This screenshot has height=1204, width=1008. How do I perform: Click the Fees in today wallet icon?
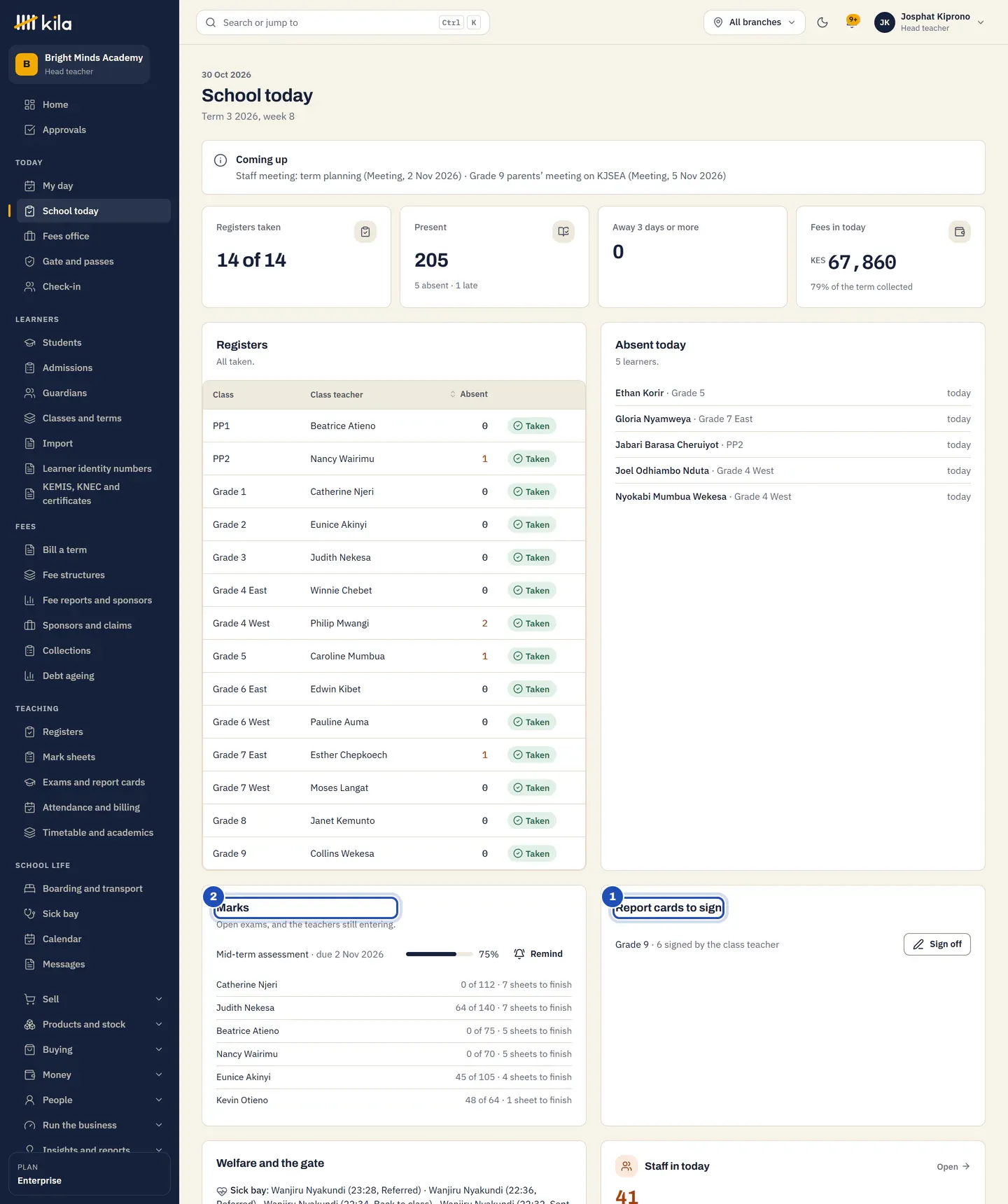coord(960,232)
